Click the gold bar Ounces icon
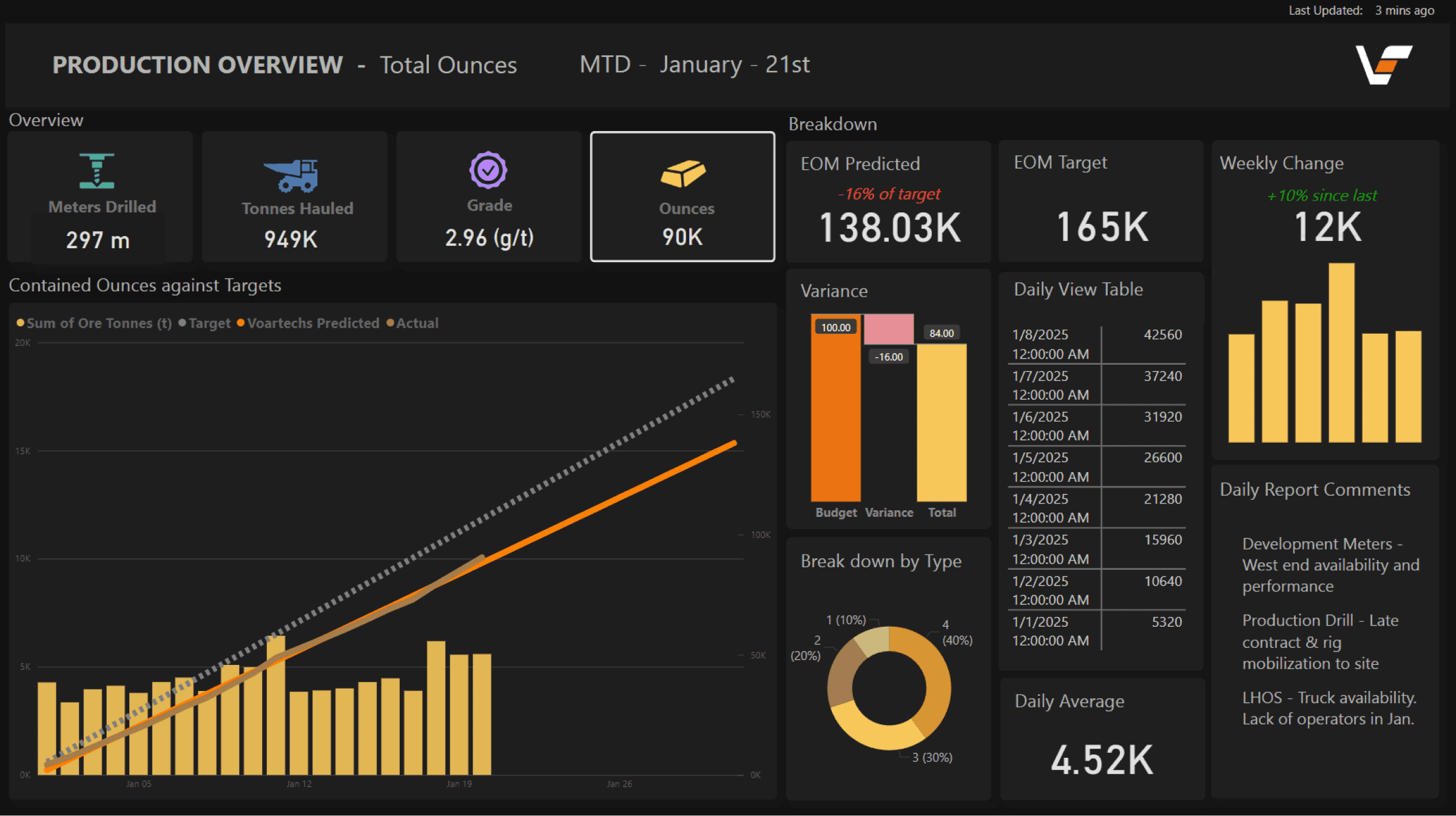 tap(682, 174)
